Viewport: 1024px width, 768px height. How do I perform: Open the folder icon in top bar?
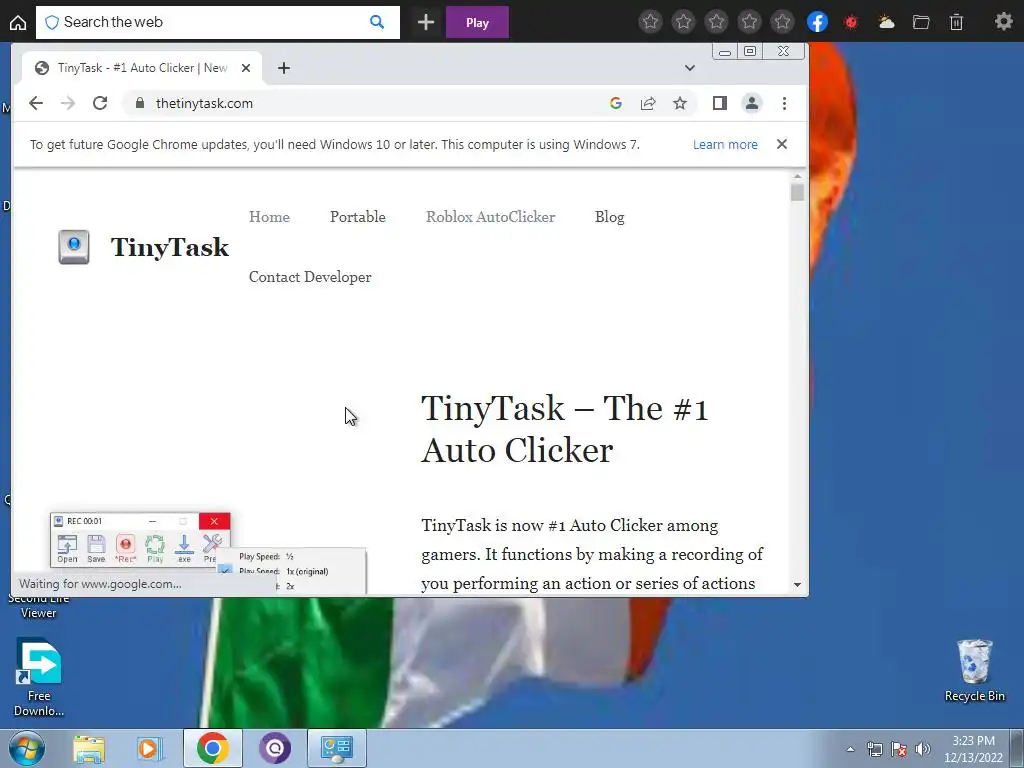(x=921, y=22)
